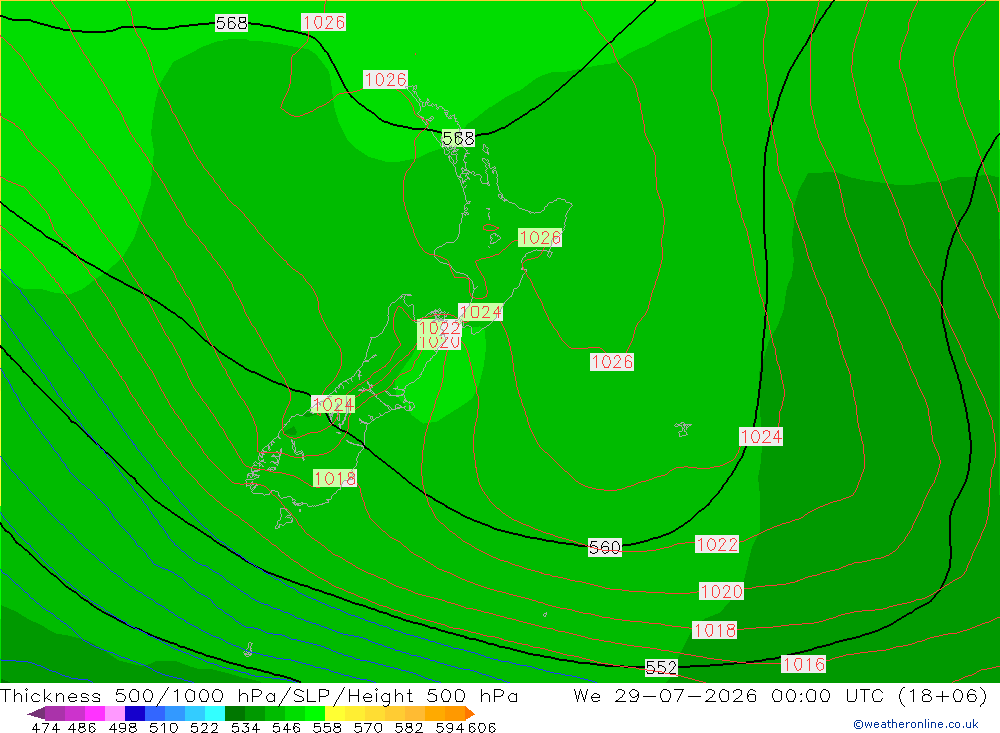Click the 606 legend value

[x=482, y=727]
